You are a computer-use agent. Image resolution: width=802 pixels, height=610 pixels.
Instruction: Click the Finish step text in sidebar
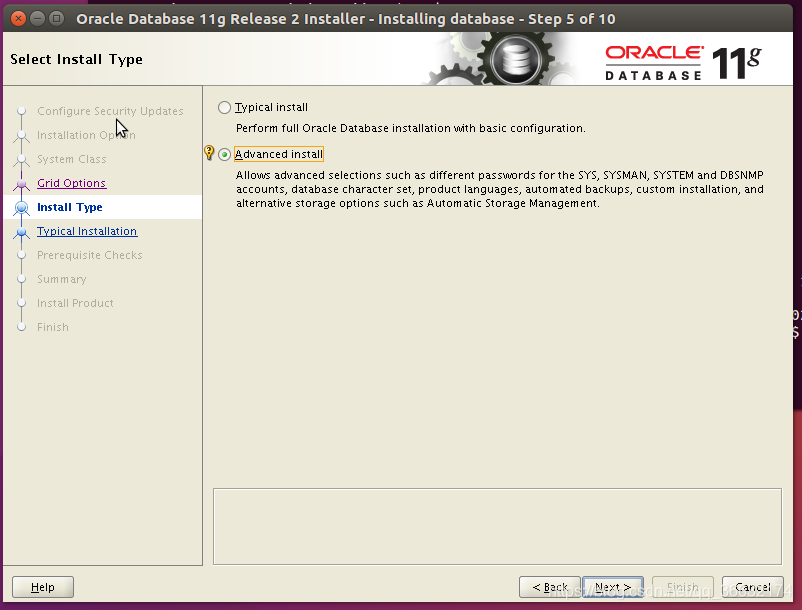point(53,327)
